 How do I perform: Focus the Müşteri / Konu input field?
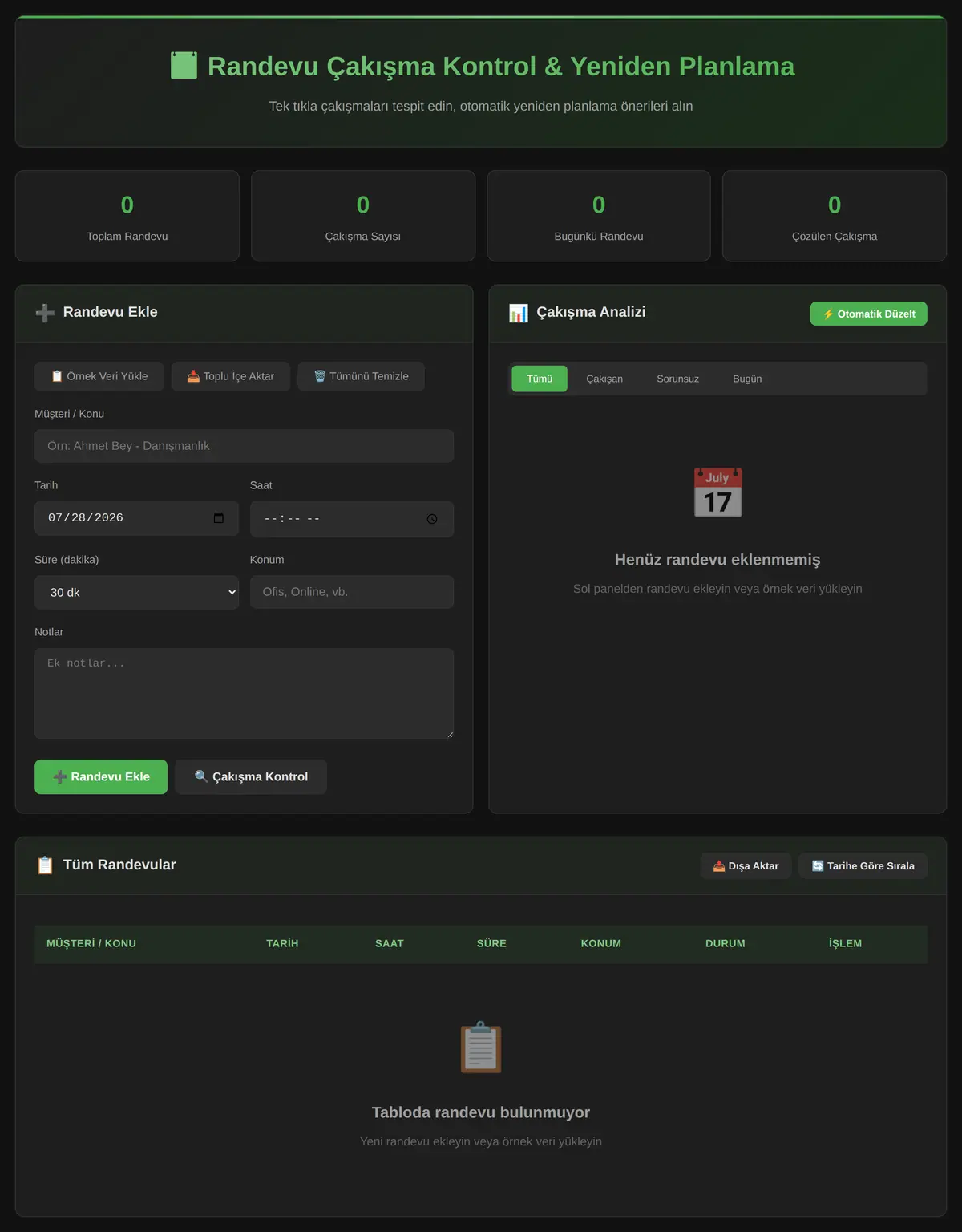(x=244, y=446)
